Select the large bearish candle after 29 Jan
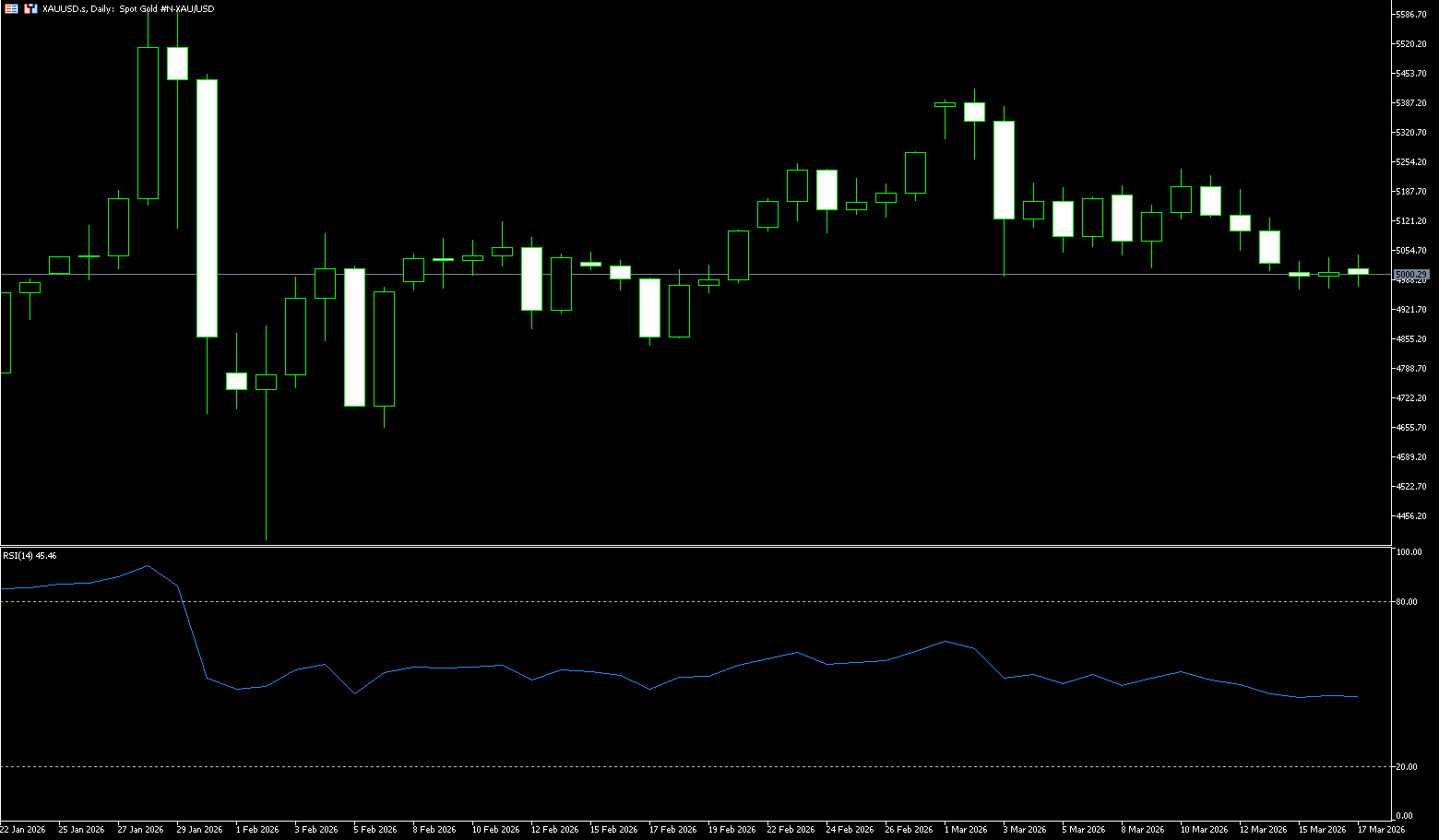Image resolution: width=1439 pixels, height=840 pixels. tap(207, 207)
